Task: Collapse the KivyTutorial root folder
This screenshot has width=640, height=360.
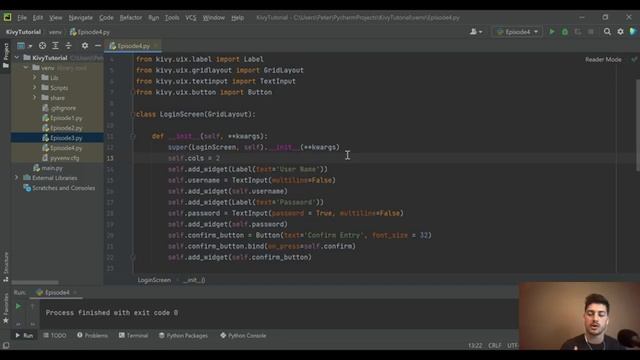Action: [17, 58]
